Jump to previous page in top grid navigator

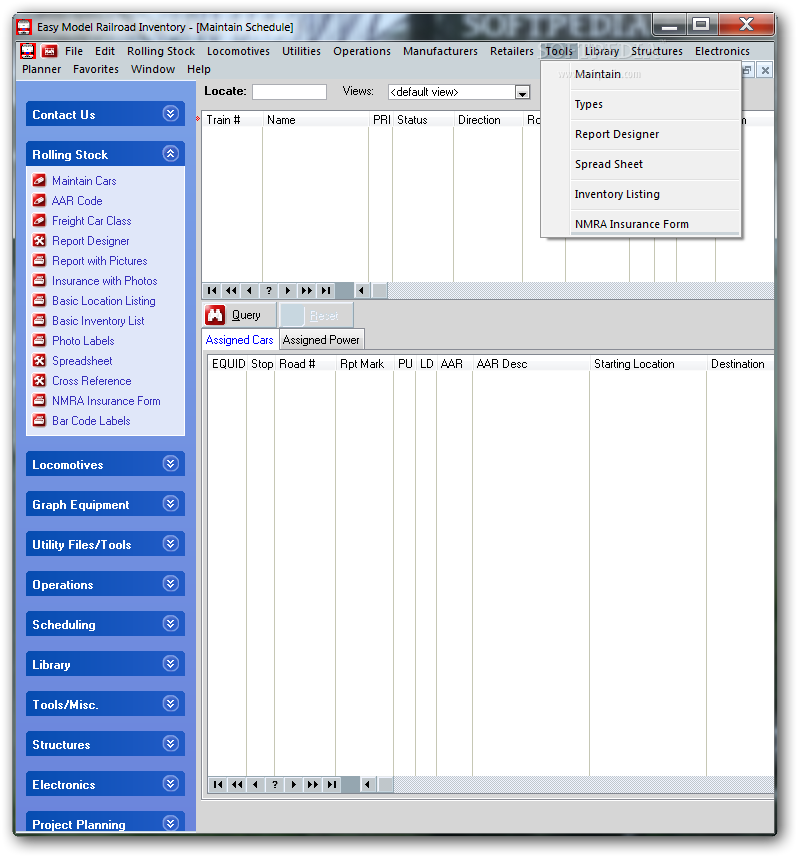pos(231,291)
